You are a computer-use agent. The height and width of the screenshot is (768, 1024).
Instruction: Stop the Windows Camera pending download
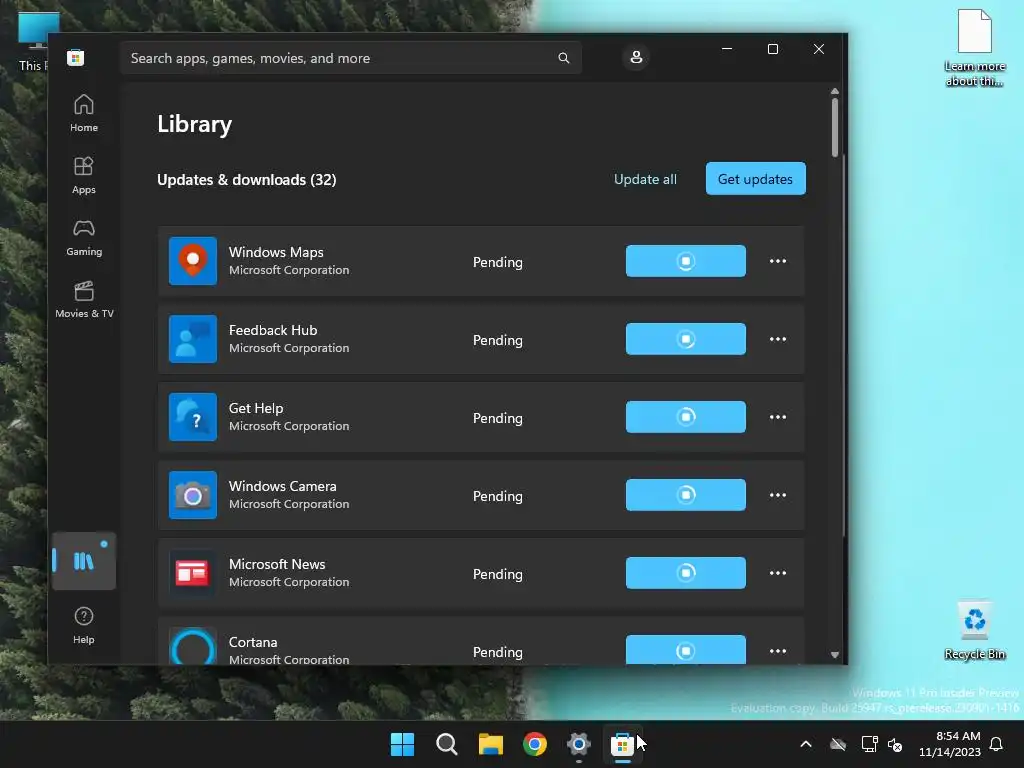pos(686,495)
